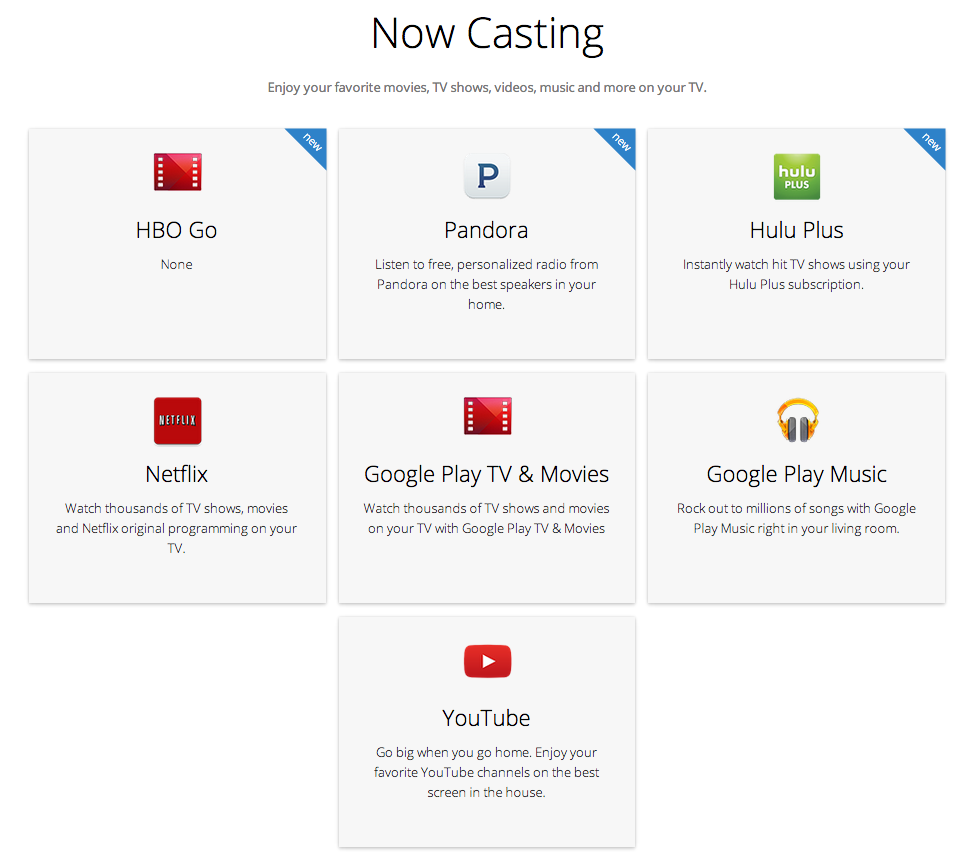Click the Netflix card title text
972x866 pixels.
[176, 474]
